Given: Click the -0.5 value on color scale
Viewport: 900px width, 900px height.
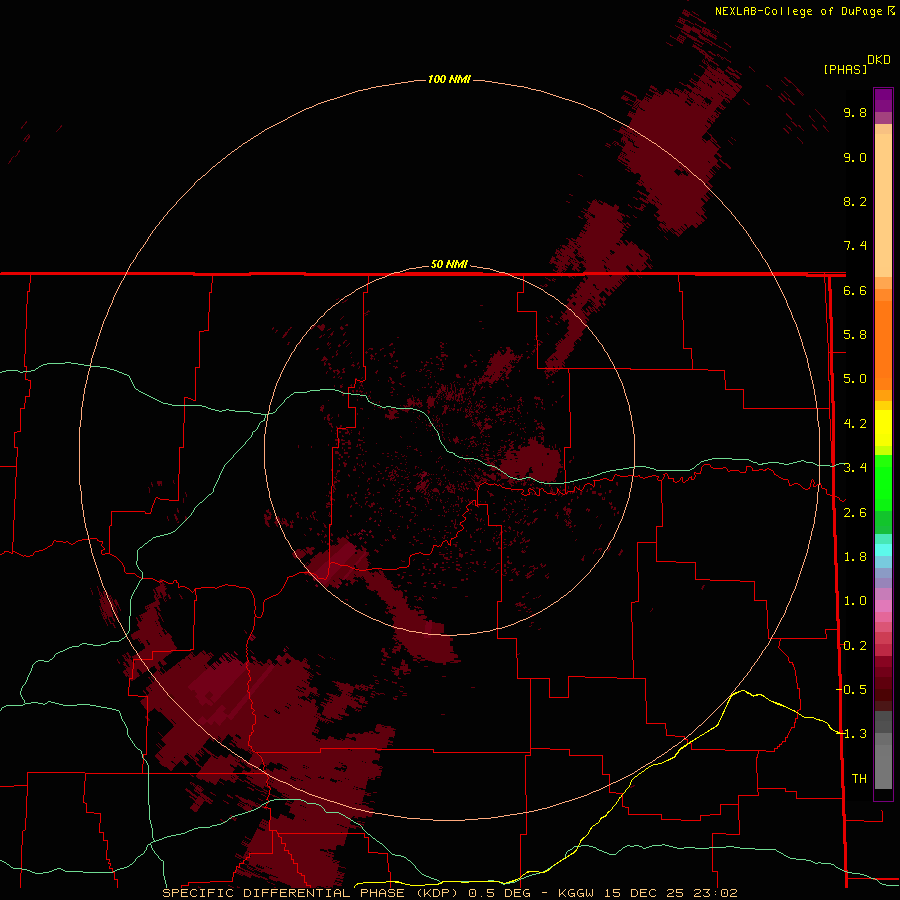Looking at the screenshot, I should [x=851, y=690].
